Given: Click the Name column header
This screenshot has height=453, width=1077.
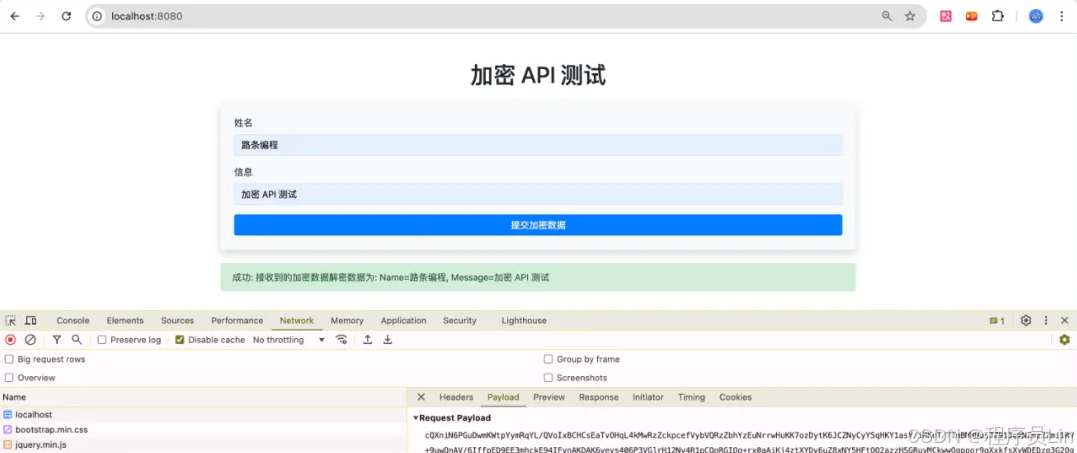Looking at the screenshot, I should pyautogui.click(x=203, y=397).
